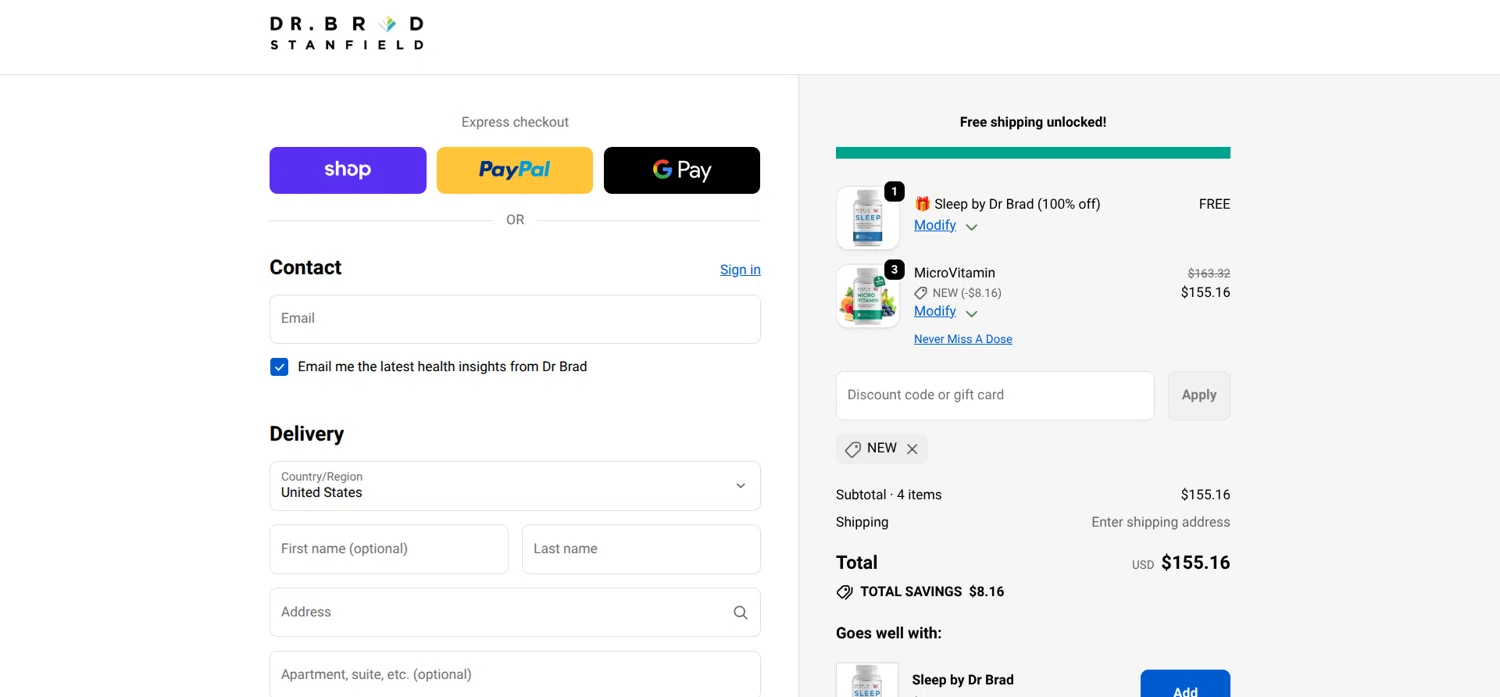The height and width of the screenshot is (697, 1500).
Task: Modify the Sleep by Dr Brad item
Action: [x=935, y=225]
